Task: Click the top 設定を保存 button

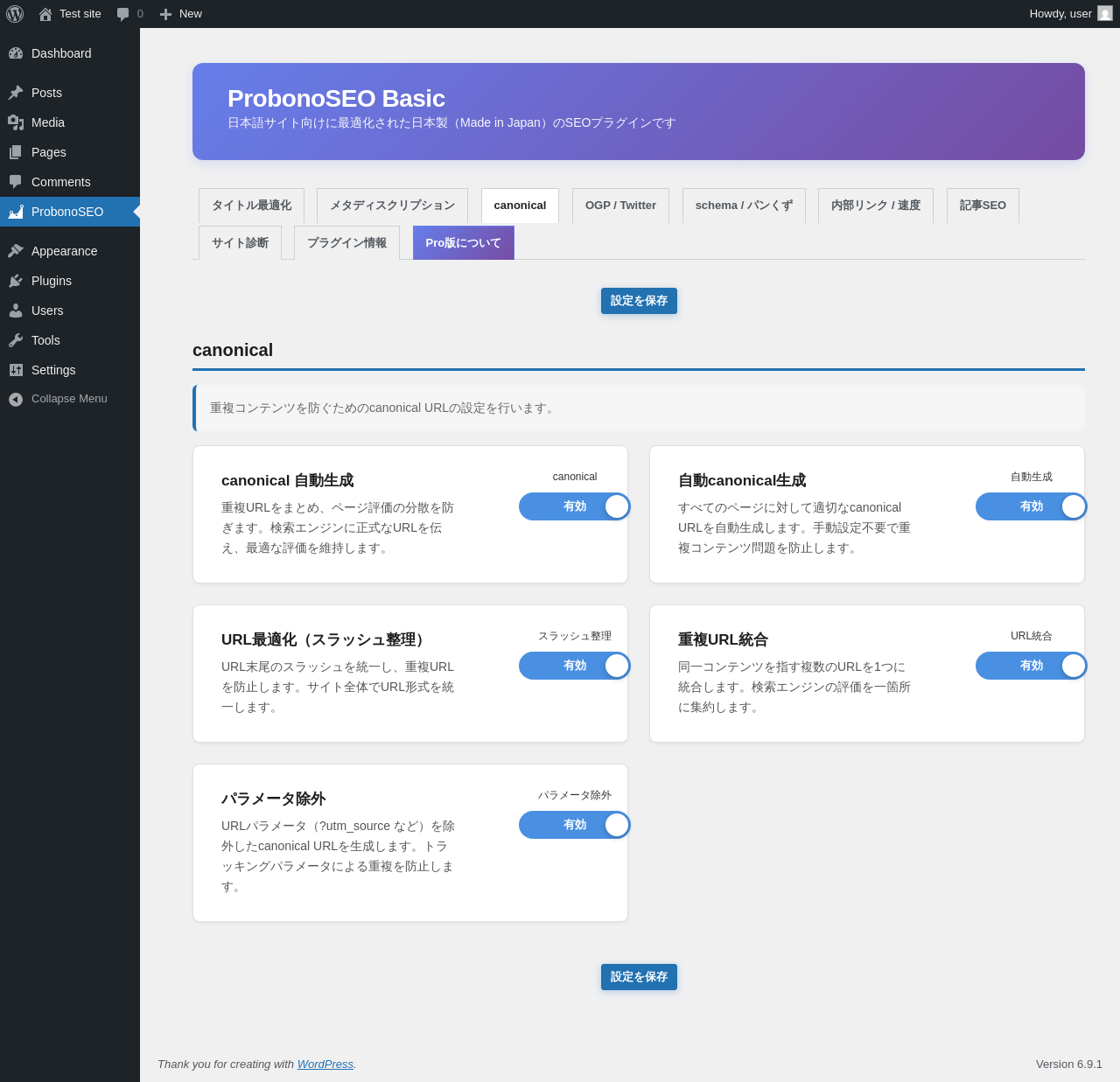Action: point(639,301)
